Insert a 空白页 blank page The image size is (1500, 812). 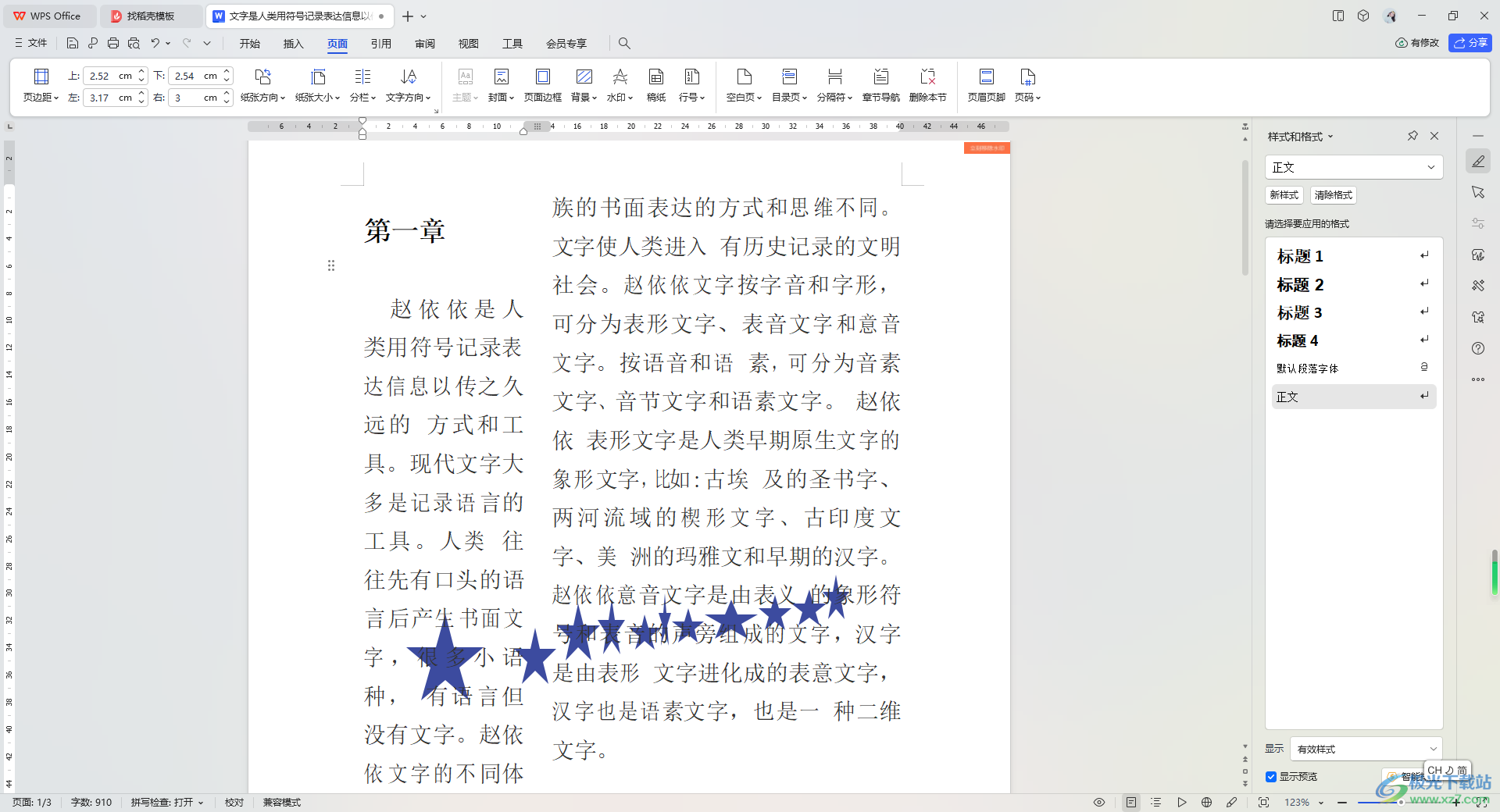(744, 85)
